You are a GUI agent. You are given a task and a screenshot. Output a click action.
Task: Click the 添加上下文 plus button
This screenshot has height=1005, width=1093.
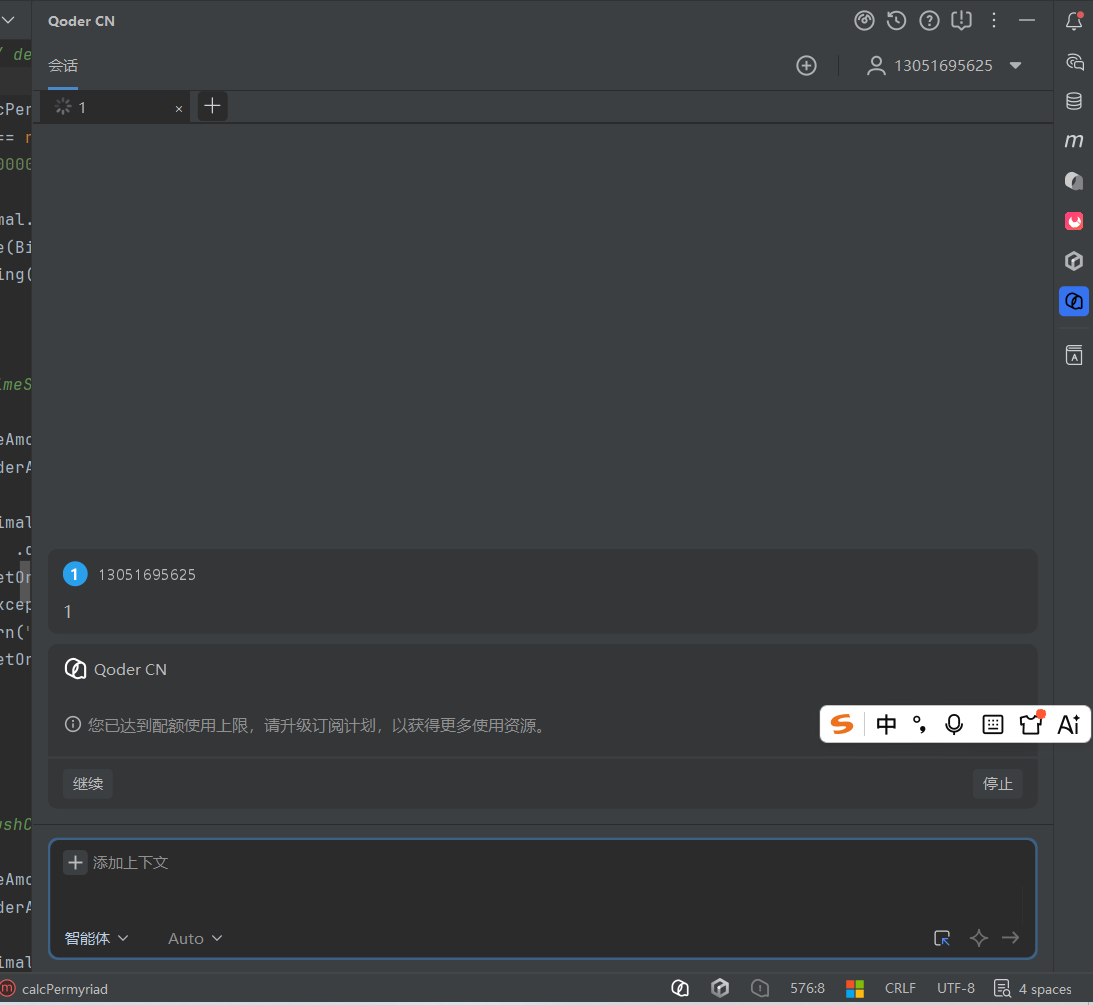click(75, 863)
